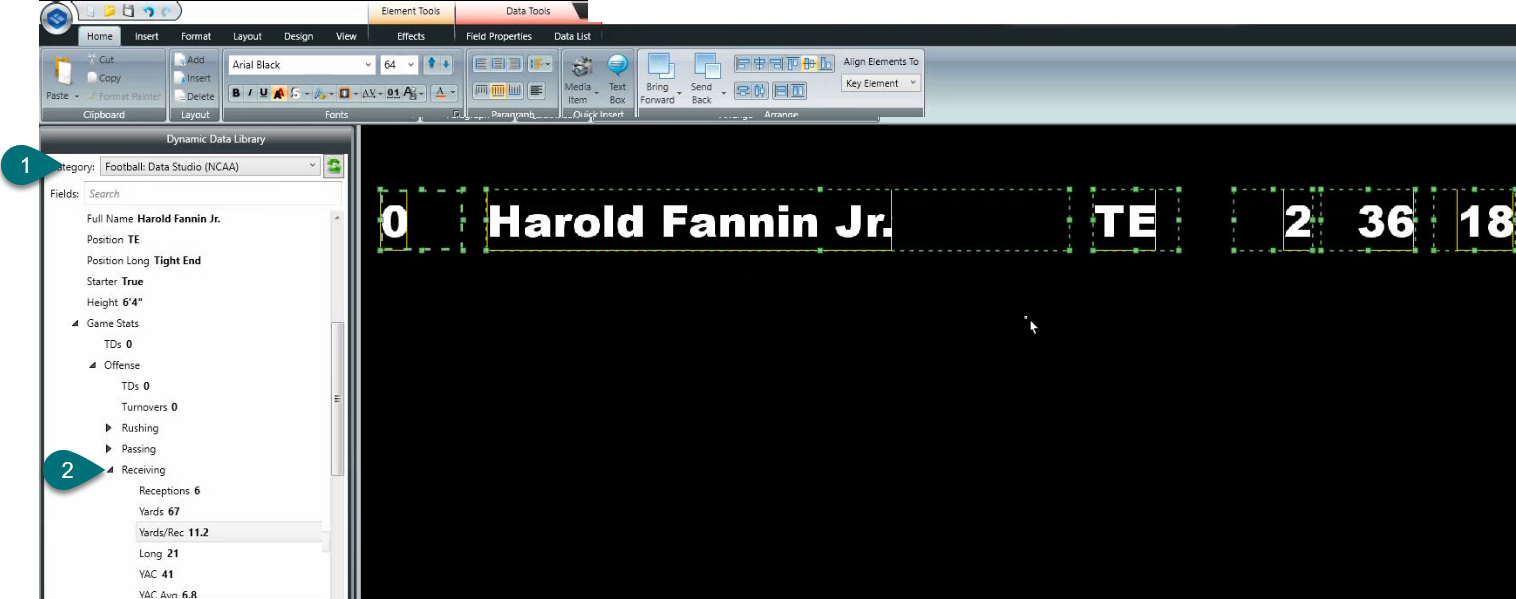Toggle bold formatting
The image size is (1516, 599).
click(x=236, y=93)
